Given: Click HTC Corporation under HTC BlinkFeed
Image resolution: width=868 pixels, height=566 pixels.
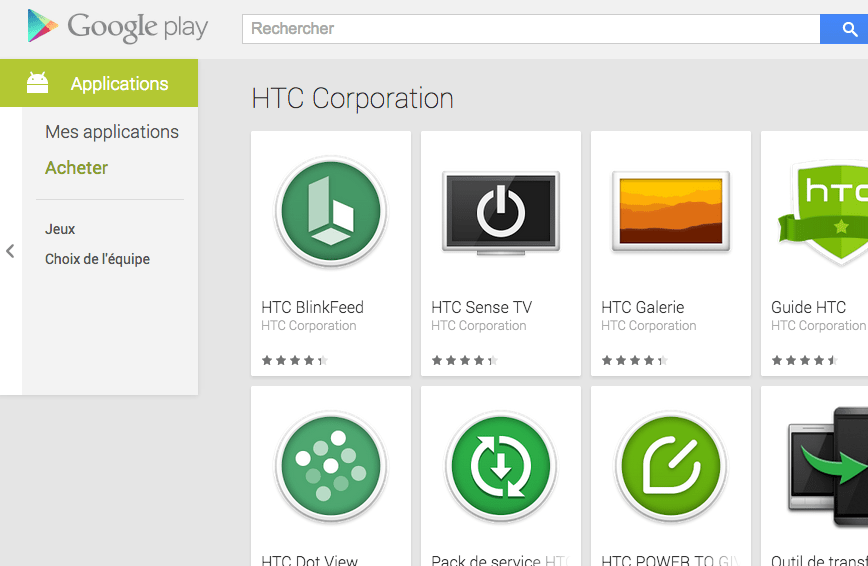Looking at the screenshot, I should 309,326.
